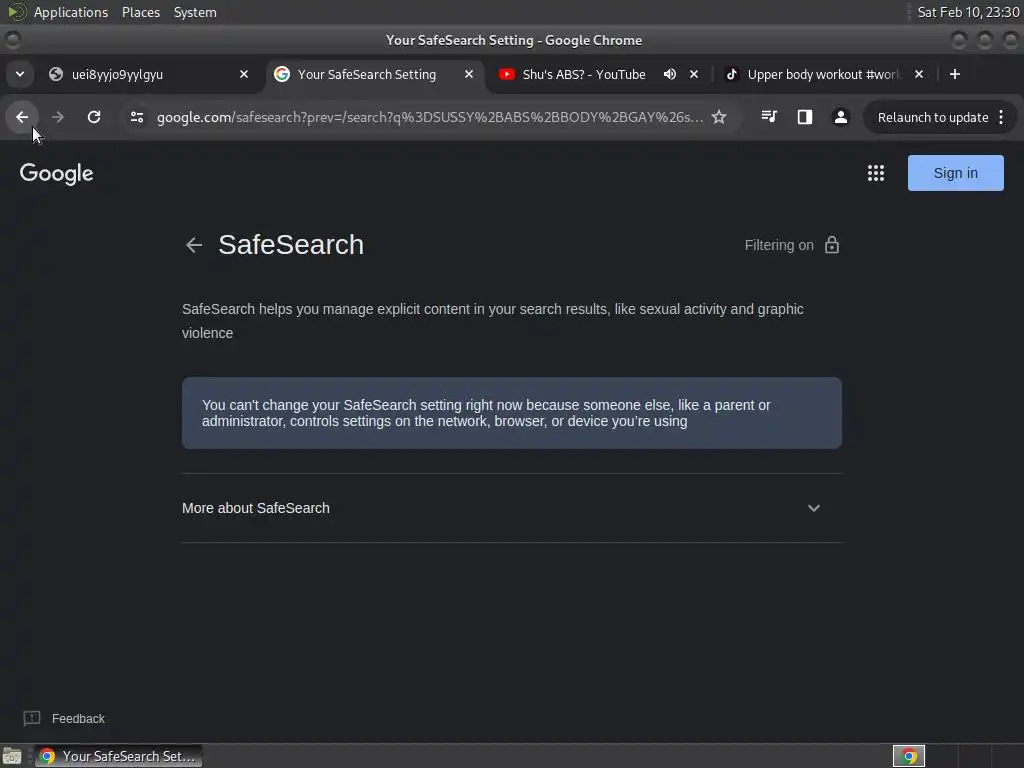This screenshot has width=1024, height=768.
Task: Open a new tab with plus button
Action: point(955,74)
